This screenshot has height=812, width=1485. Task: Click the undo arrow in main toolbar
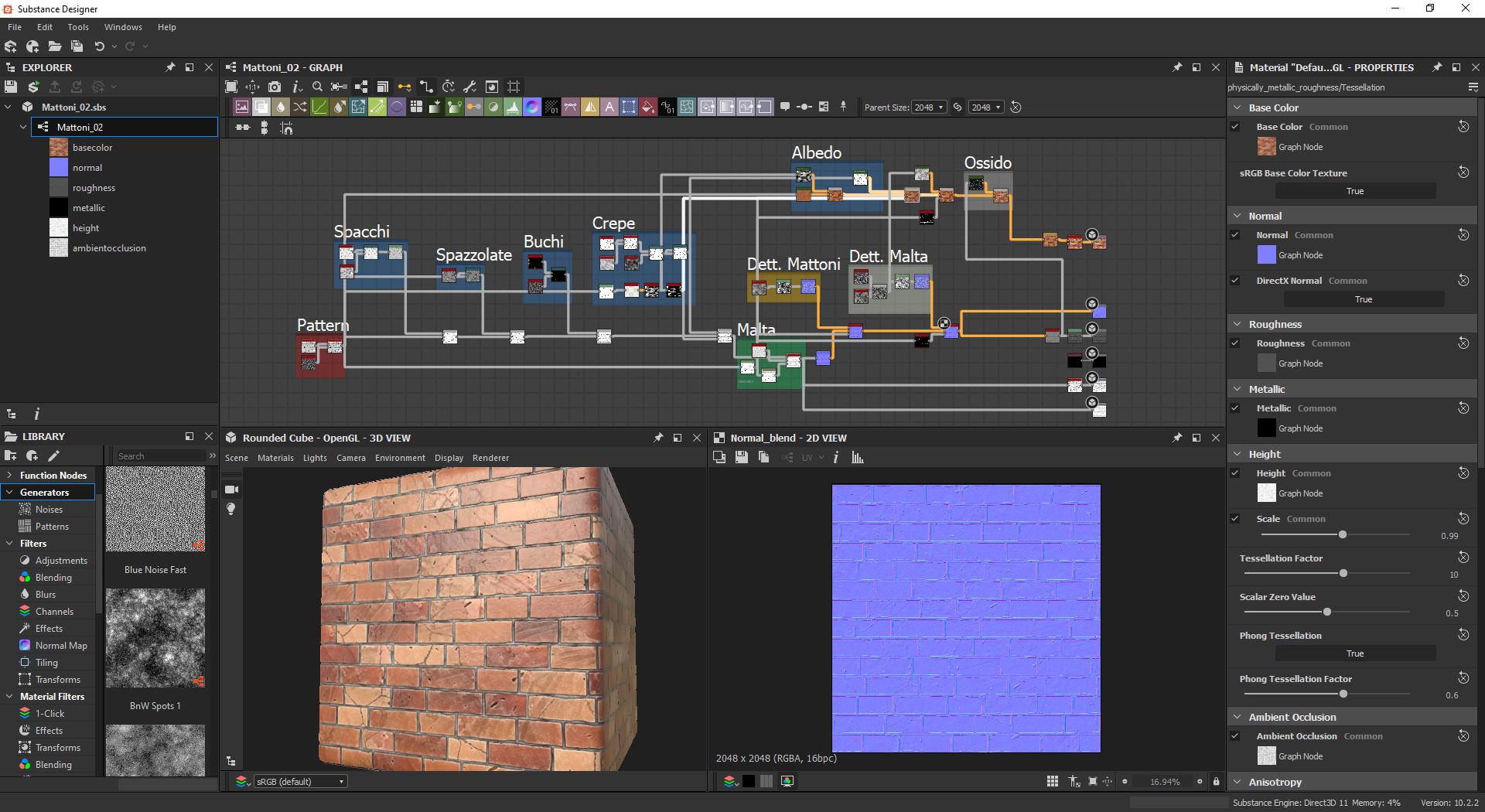coord(99,46)
